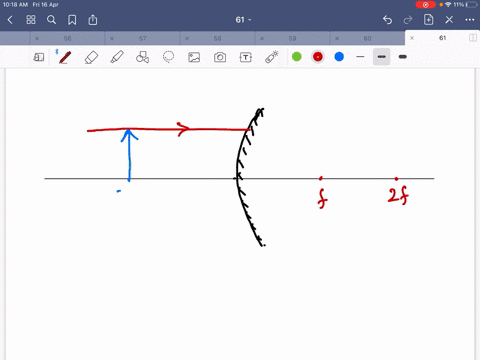Close tab 59
The width and height of the screenshot is (480, 360).
[x=262, y=38]
